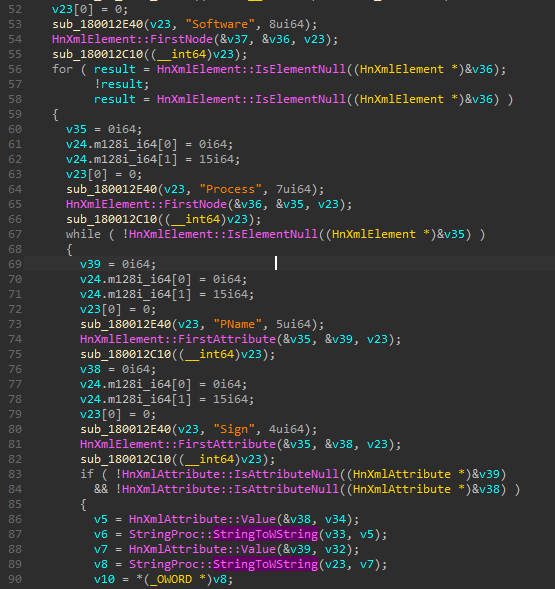Viewport: 555px width, 589px height.
Task: Click HnXmlElement::FirstNode on line 54
Action: click(x=133, y=39)
